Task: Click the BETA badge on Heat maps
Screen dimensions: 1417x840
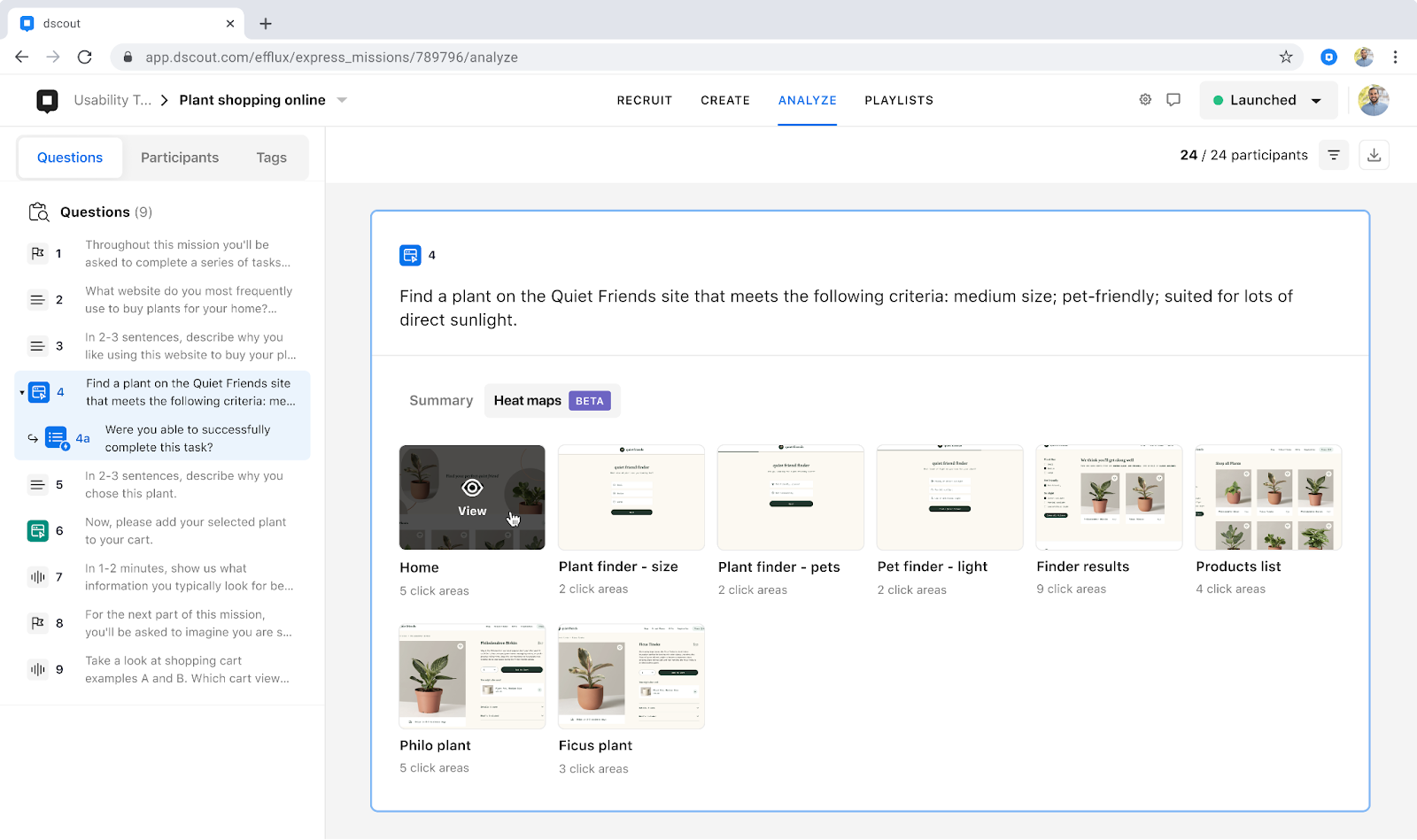Action: click(590, 401)
